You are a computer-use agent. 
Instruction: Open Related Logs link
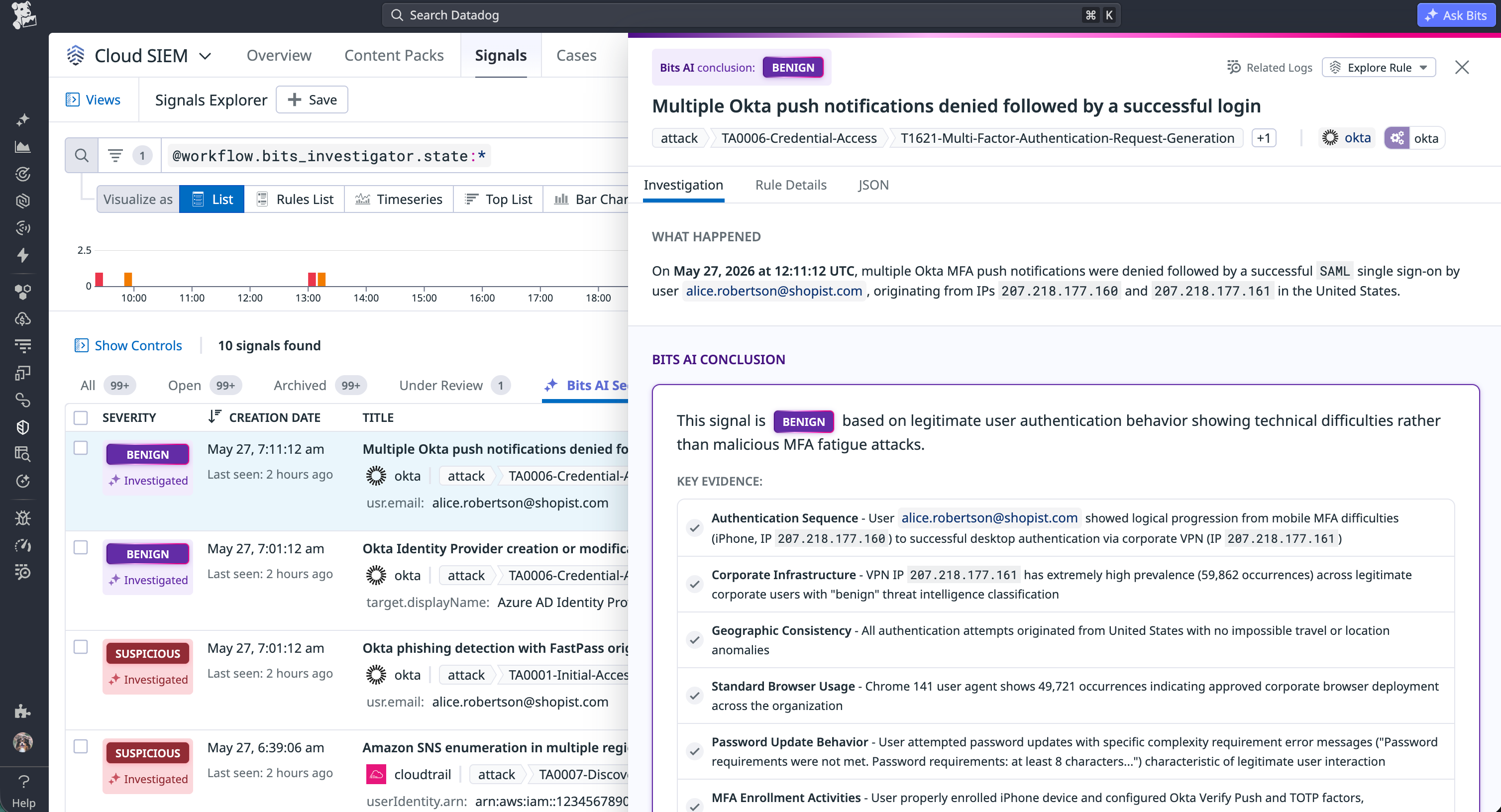coord(1269,68)
